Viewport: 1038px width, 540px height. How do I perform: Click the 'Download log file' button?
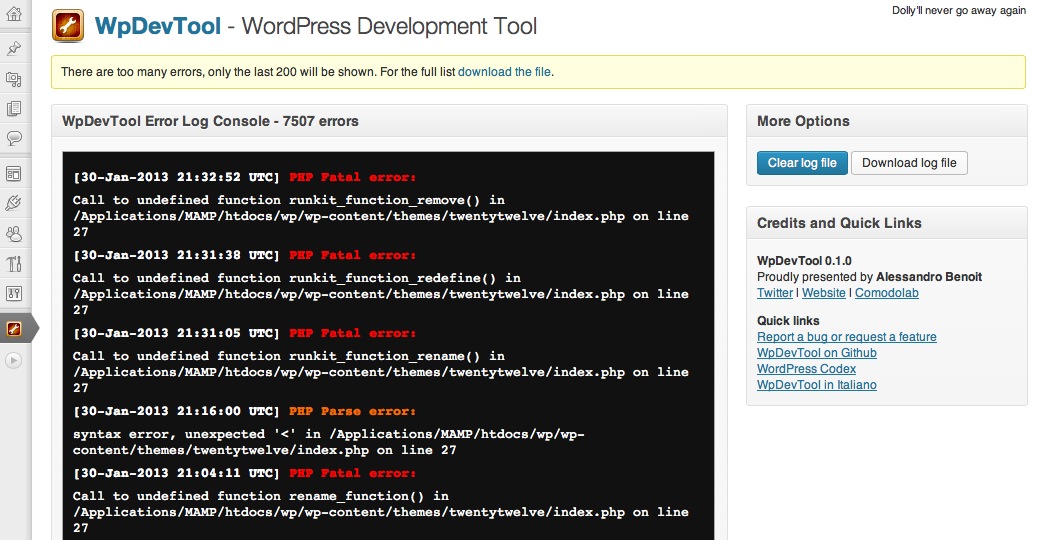pos(909,163)
